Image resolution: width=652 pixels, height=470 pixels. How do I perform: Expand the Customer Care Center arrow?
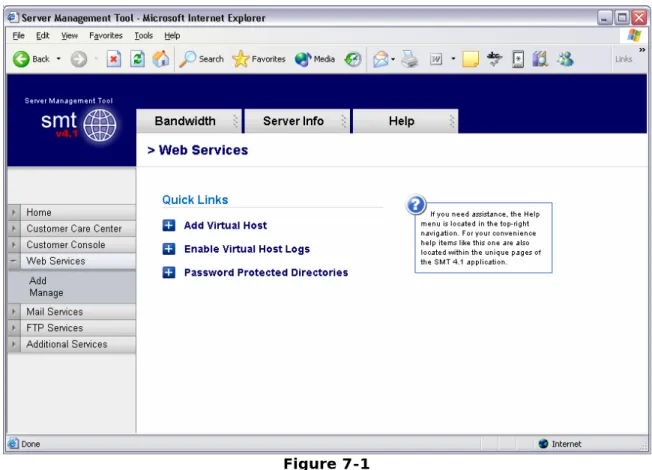pos(14,229)
